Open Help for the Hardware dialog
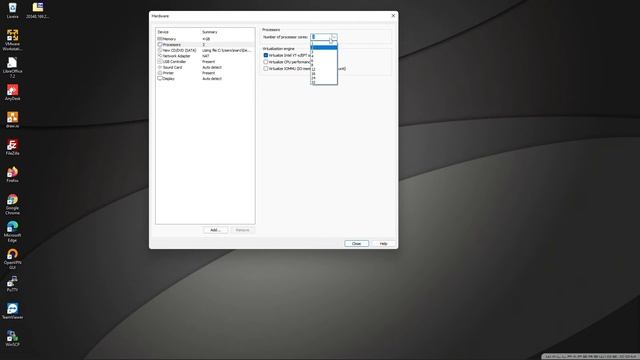This screenshot has height=360, width=640. [383, 244]
